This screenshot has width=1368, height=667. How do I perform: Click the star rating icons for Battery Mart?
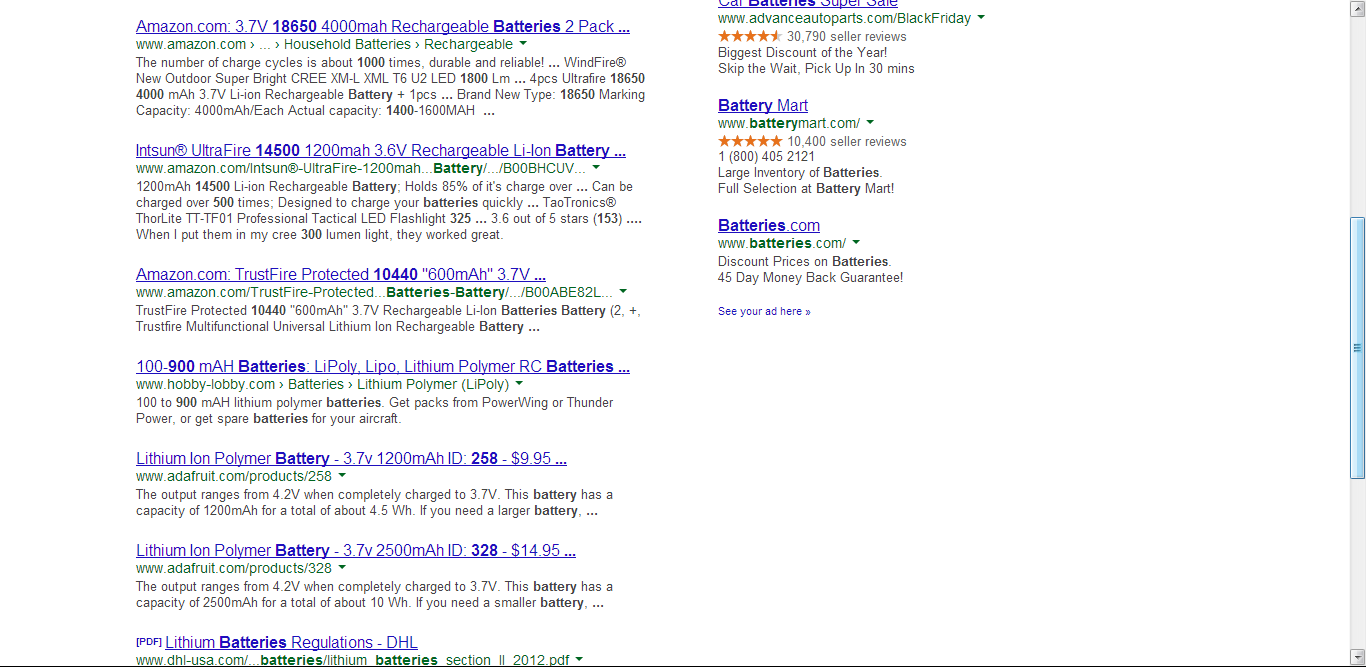point(750,141)
